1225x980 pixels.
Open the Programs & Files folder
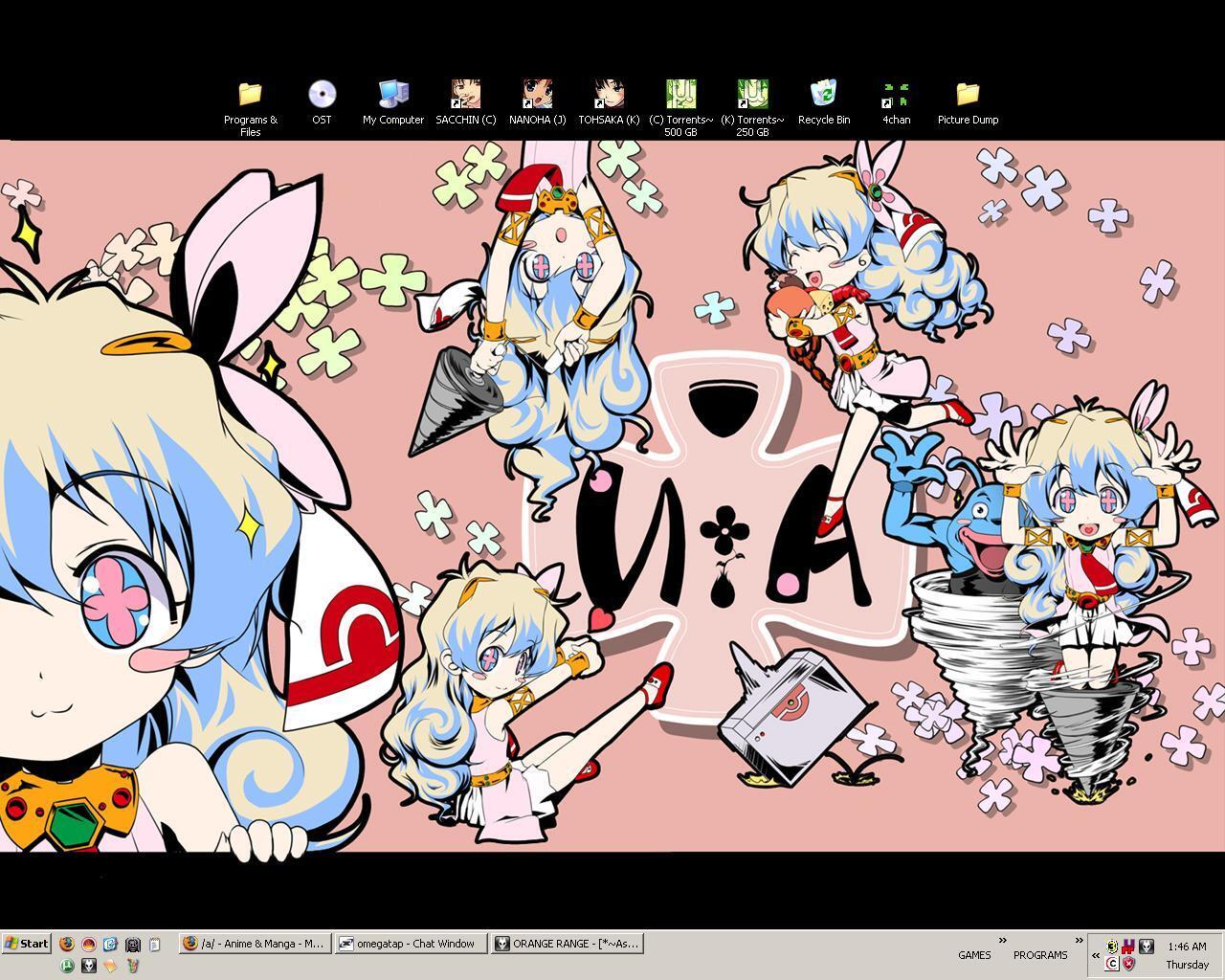point(250,94)
